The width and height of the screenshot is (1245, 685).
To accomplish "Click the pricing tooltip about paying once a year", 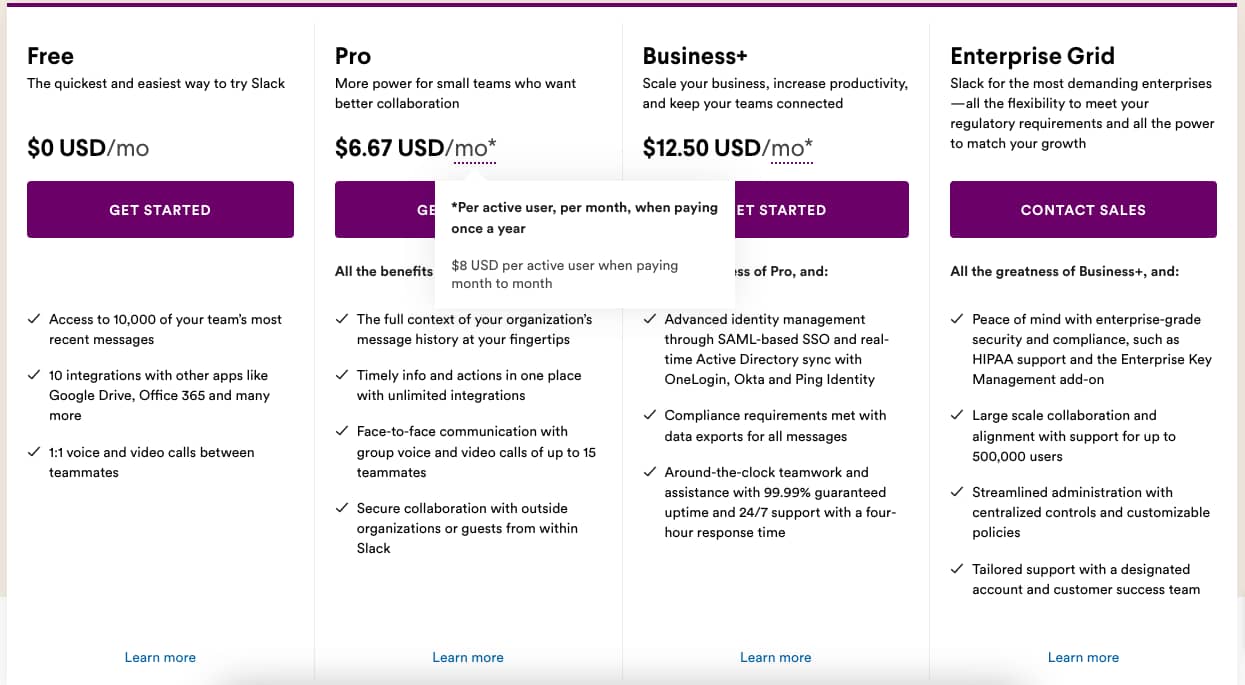I will point(585,243).
